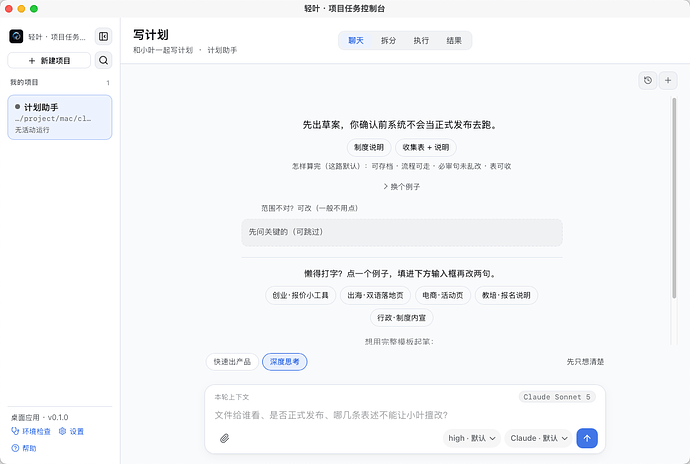The image size is (690, 464).
Task: Choose 制度说明 chip
Action: click(x=369, y=147)
